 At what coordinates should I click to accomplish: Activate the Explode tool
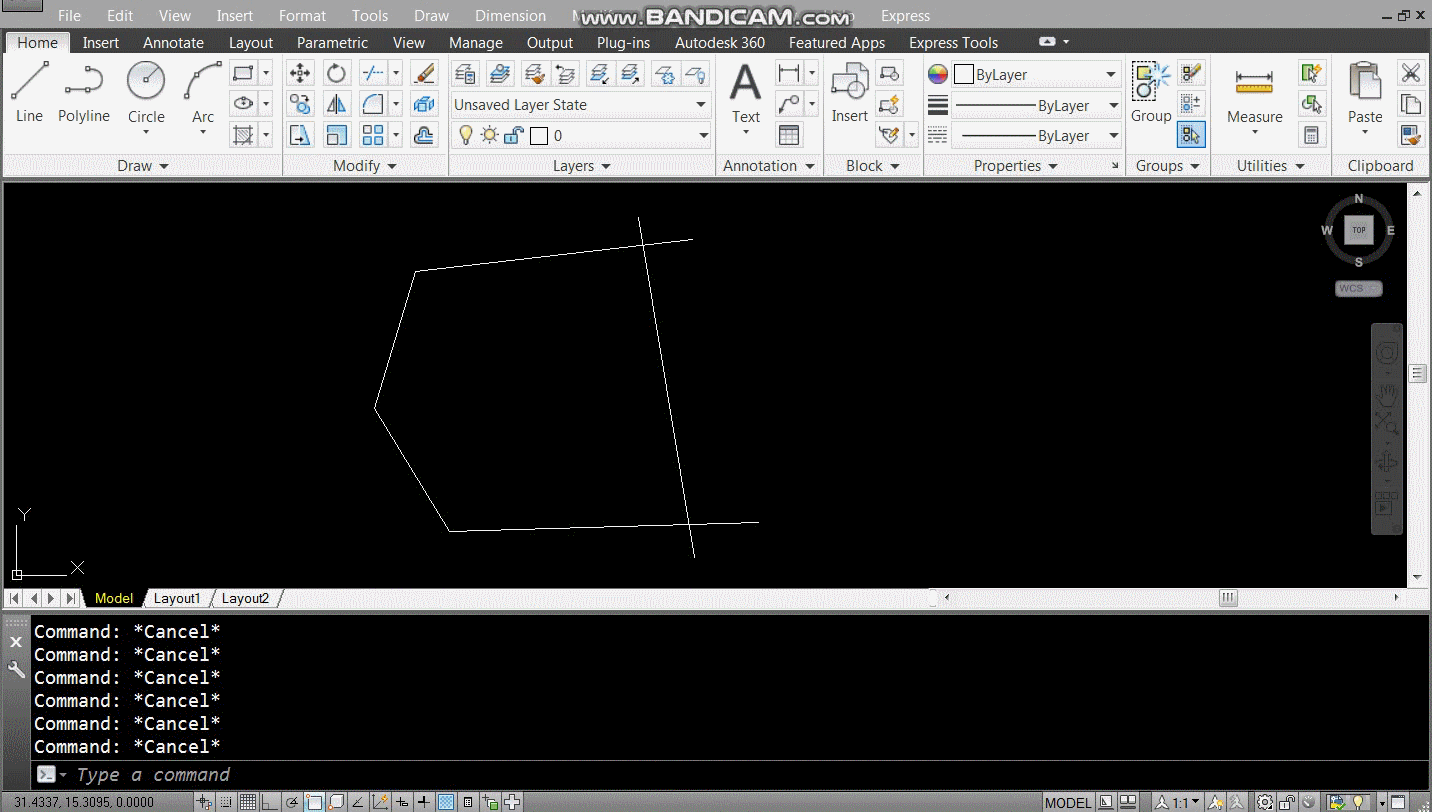424,104
